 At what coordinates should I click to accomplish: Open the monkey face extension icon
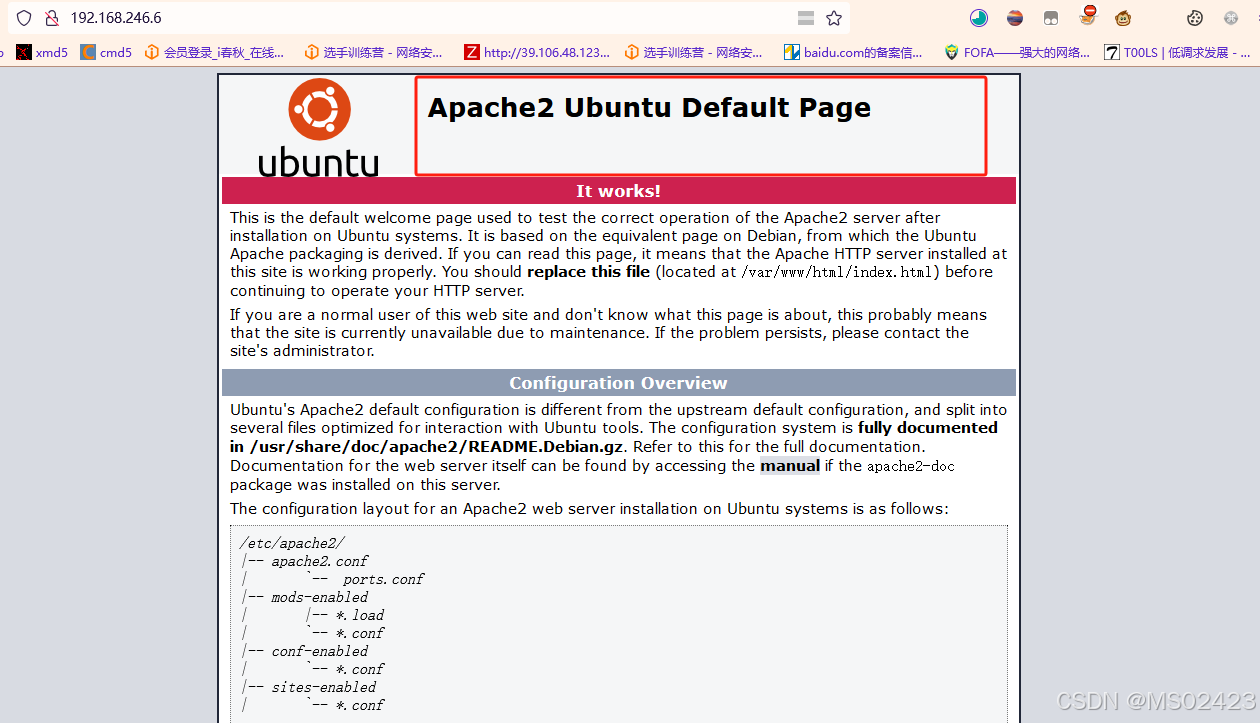click(1124, 18)
